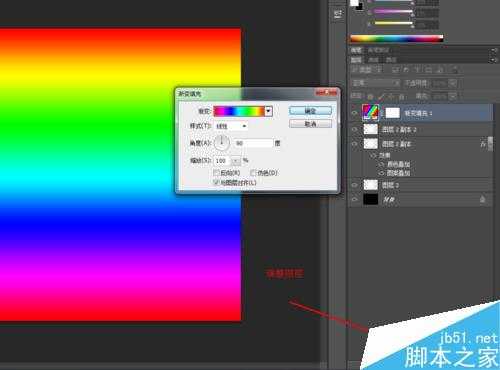This screenshot has width=500, height=370.
Task: Hide the 渐变填充 1 layer via its eye icon
Action: click(x=355, y=113)
